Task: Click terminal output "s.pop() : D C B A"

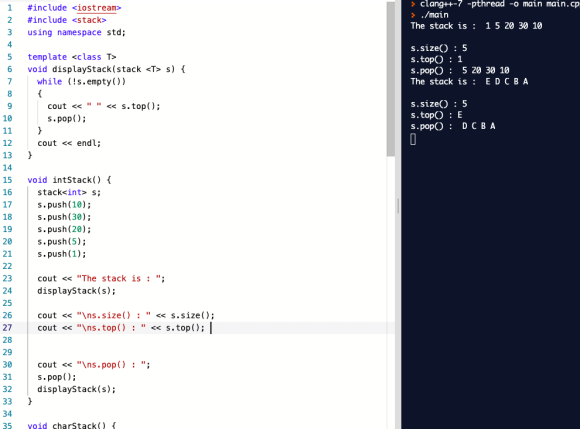Action: click(453, 126)
